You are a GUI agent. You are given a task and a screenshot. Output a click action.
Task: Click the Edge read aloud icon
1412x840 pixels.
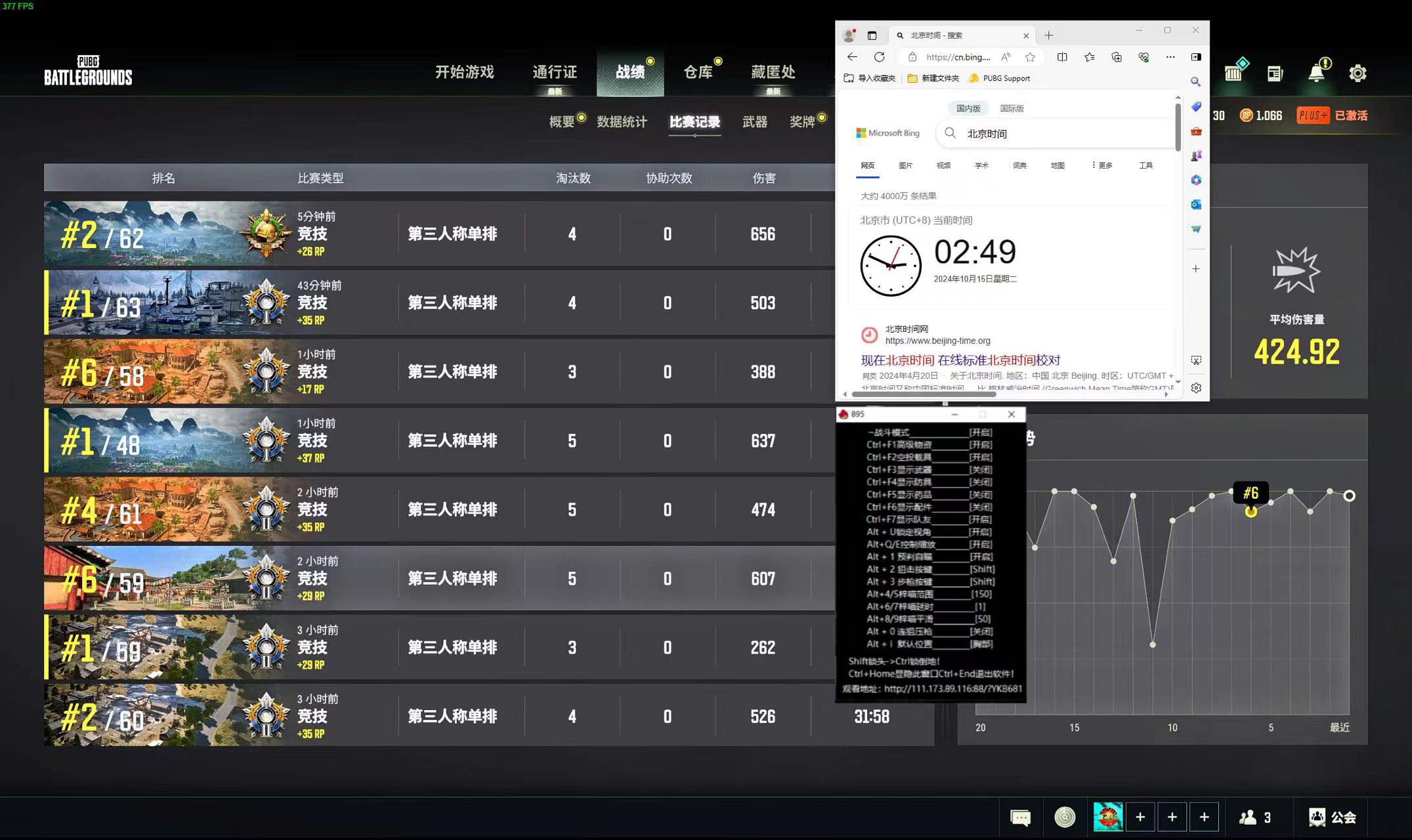[x=1006, y=57]
